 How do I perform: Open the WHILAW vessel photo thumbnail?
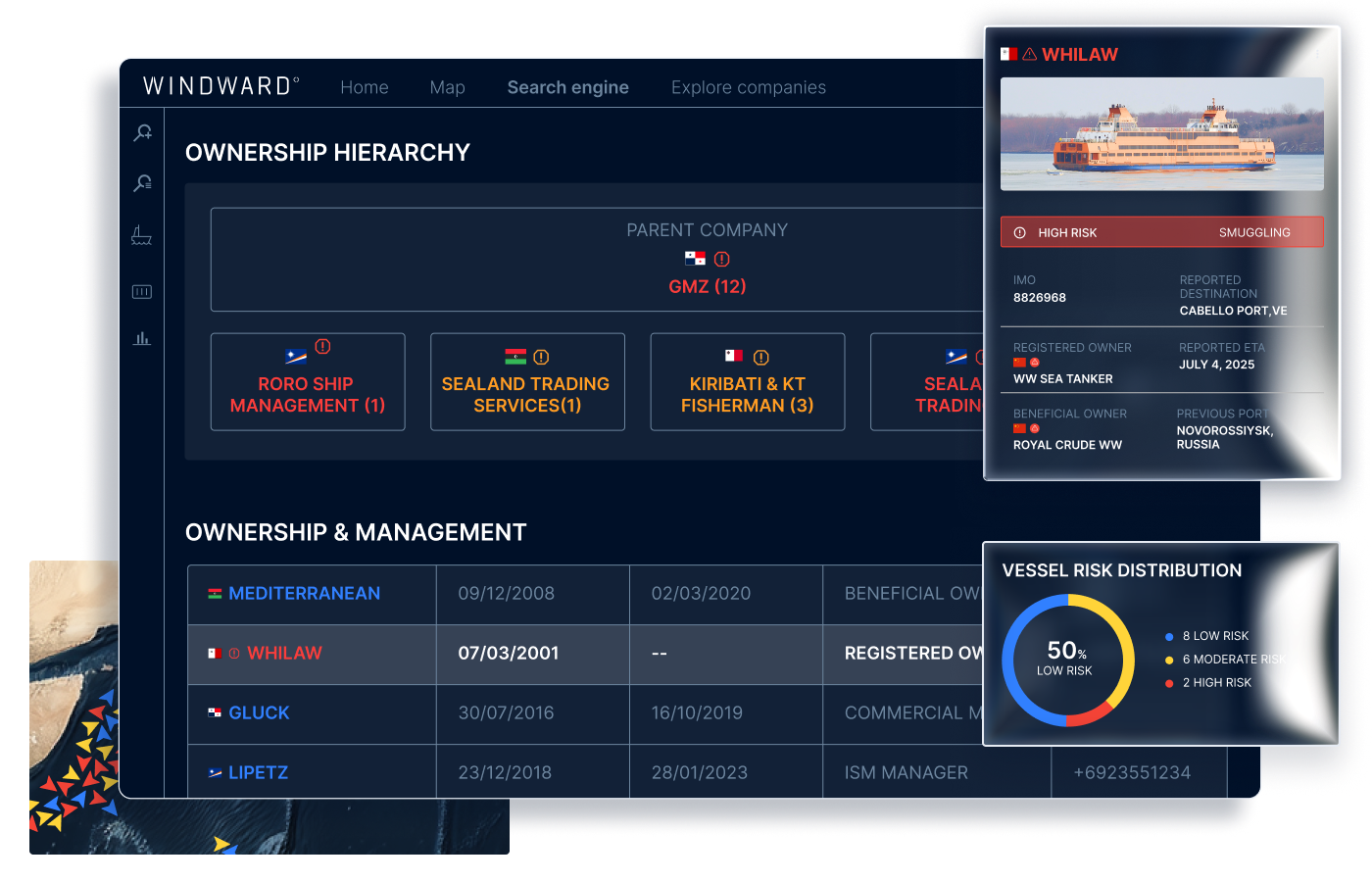point(1161,132)
